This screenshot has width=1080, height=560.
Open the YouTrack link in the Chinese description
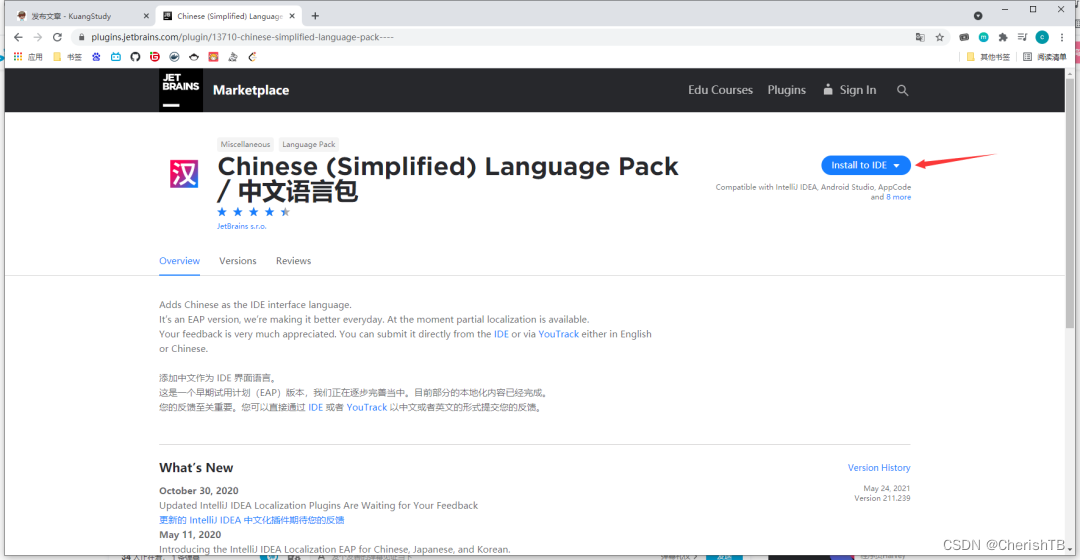(x=366, y=408)
